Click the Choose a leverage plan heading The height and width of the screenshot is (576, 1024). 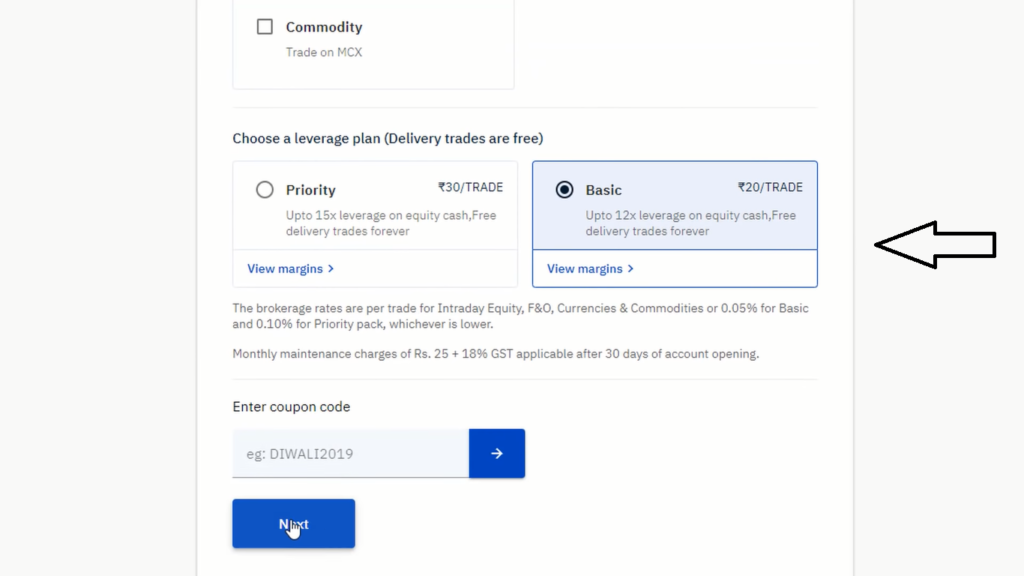(x=388, y=138)
